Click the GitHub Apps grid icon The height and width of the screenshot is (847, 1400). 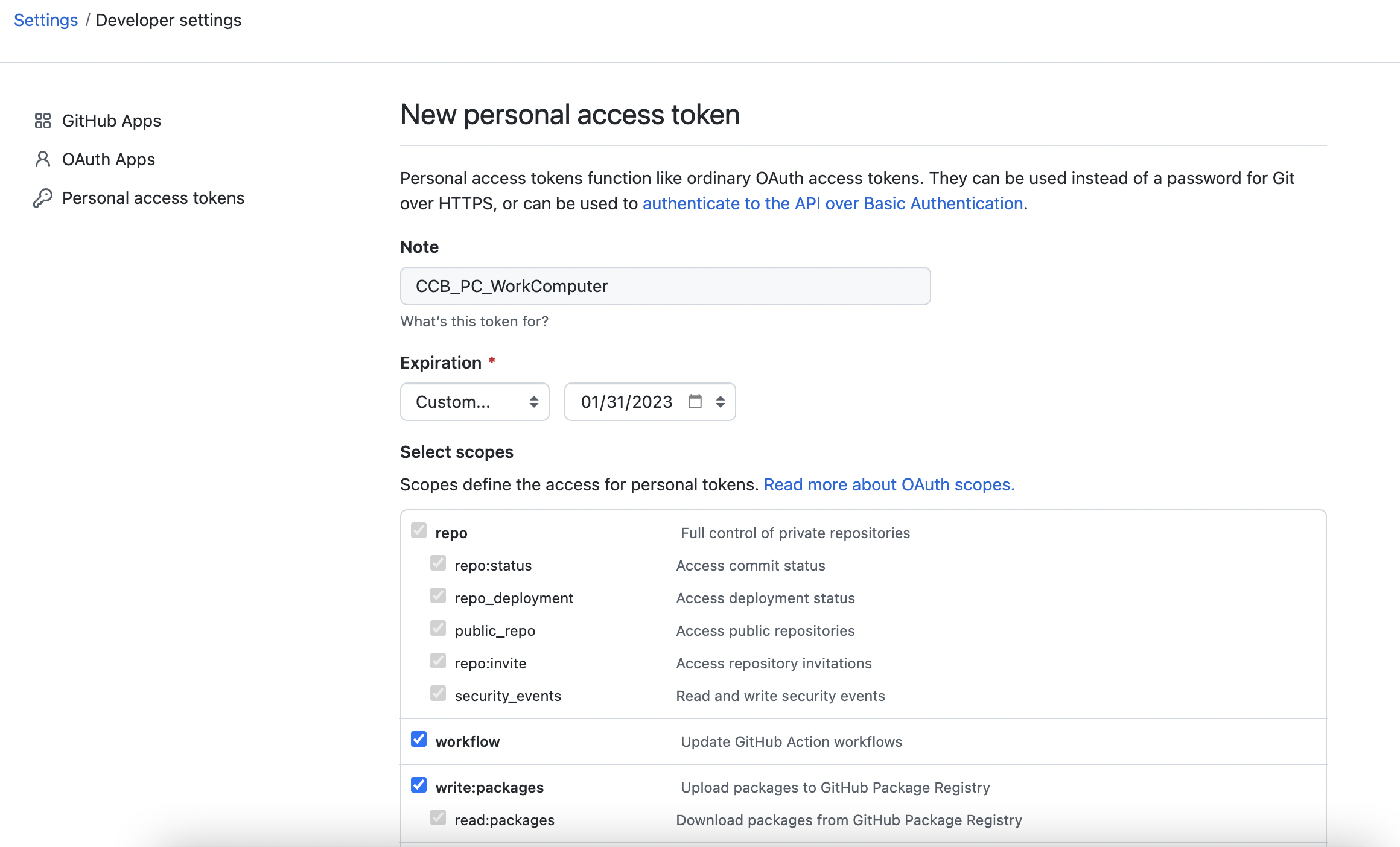click(x=43, y=121)
